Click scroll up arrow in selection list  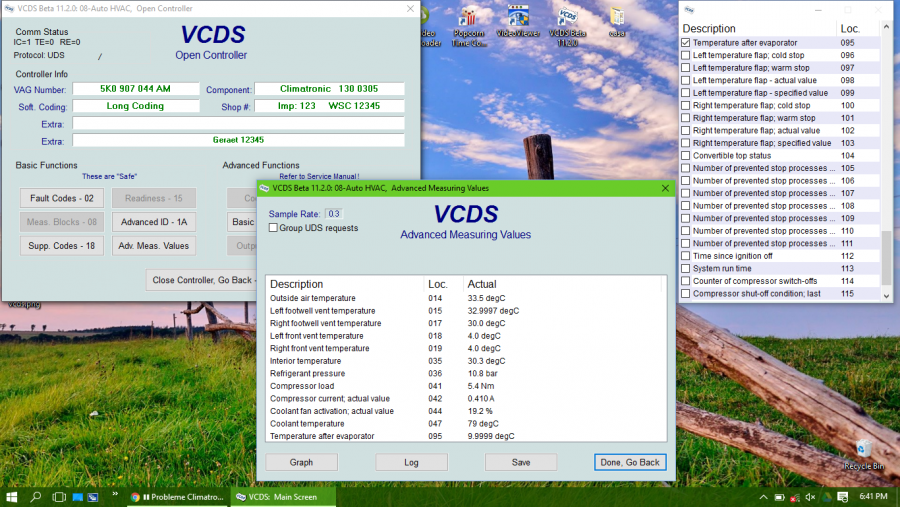pyautogui.click(x=887, y=27)
